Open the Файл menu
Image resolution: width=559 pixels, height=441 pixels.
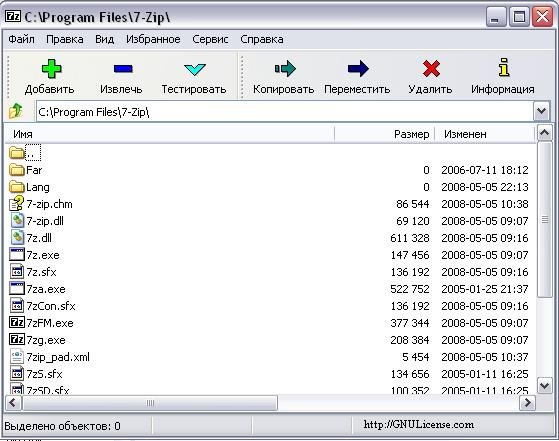coord(21,39)
